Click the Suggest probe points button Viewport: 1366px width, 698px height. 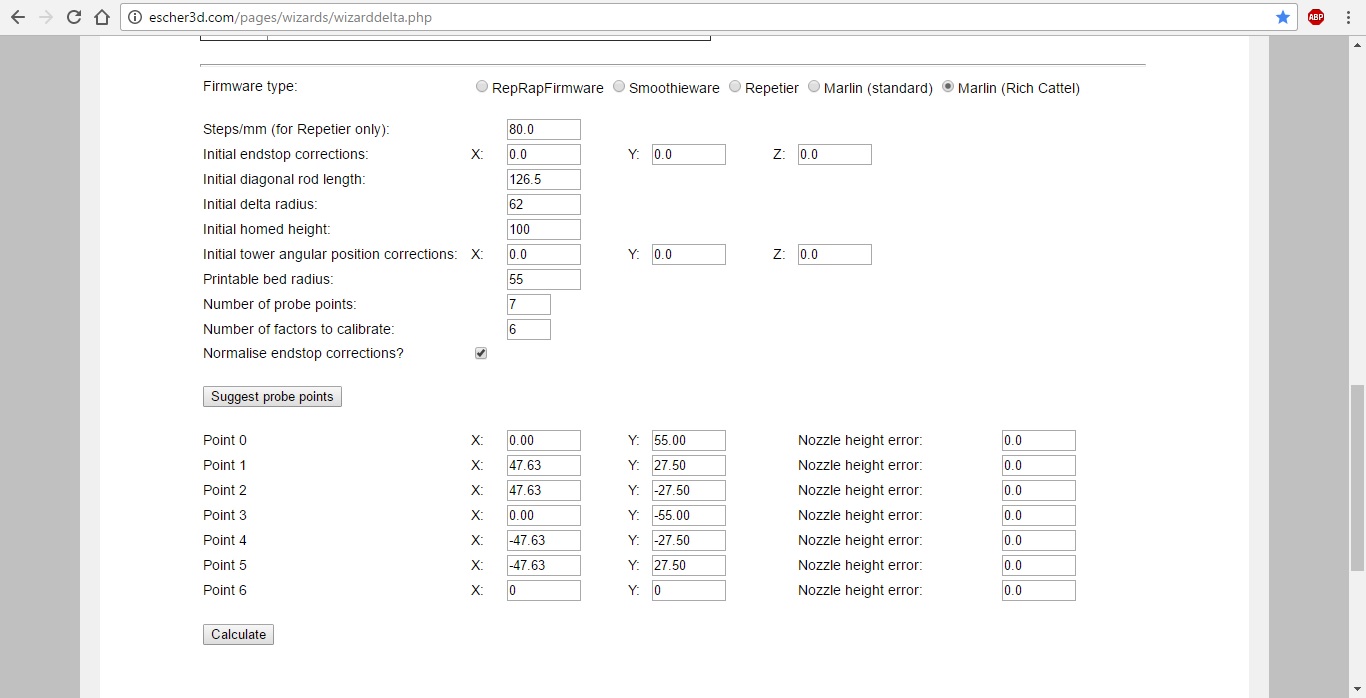click(272, 397)
